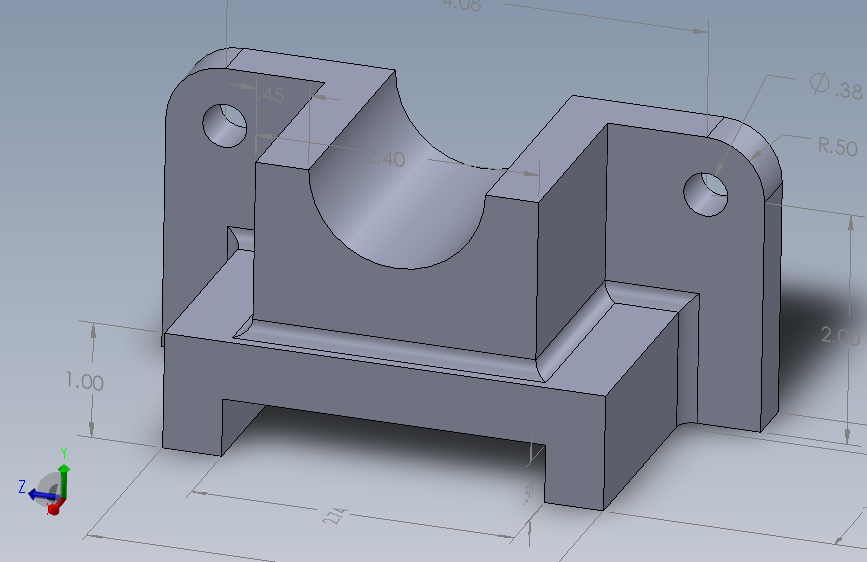Viewport: 867px width, 562px height.
Task: Select the .45 dimension text
Action: coord(271,95)
